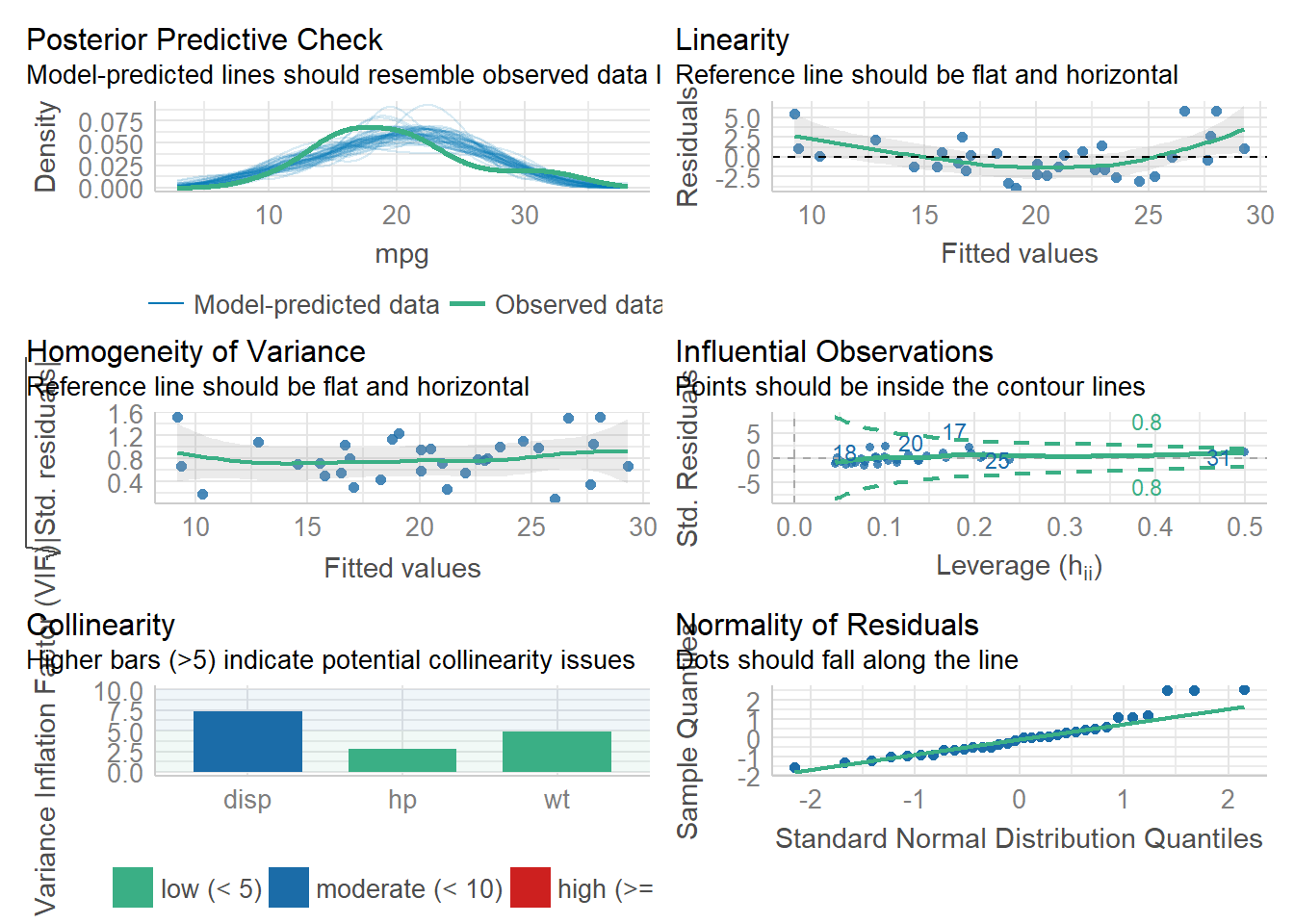
Task: Click point label 25 in influence plot
Action: point(997,461)
